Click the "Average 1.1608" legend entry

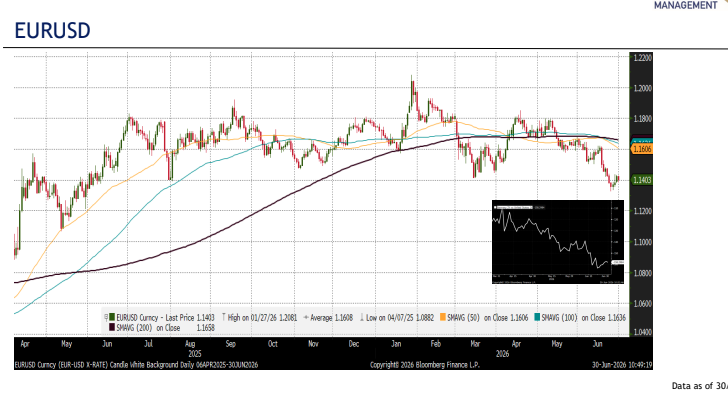(x=332, y=317)
